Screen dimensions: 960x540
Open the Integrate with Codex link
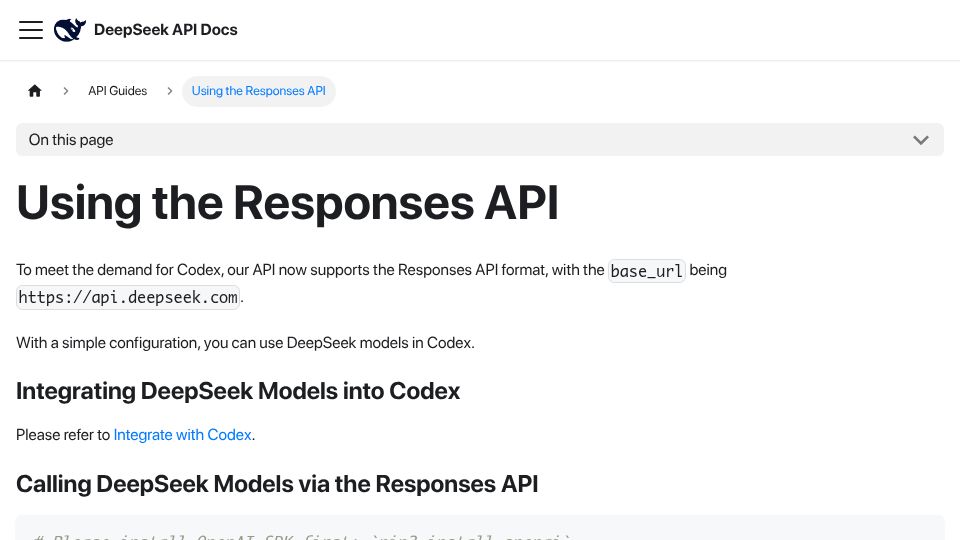tap(182, 435)
